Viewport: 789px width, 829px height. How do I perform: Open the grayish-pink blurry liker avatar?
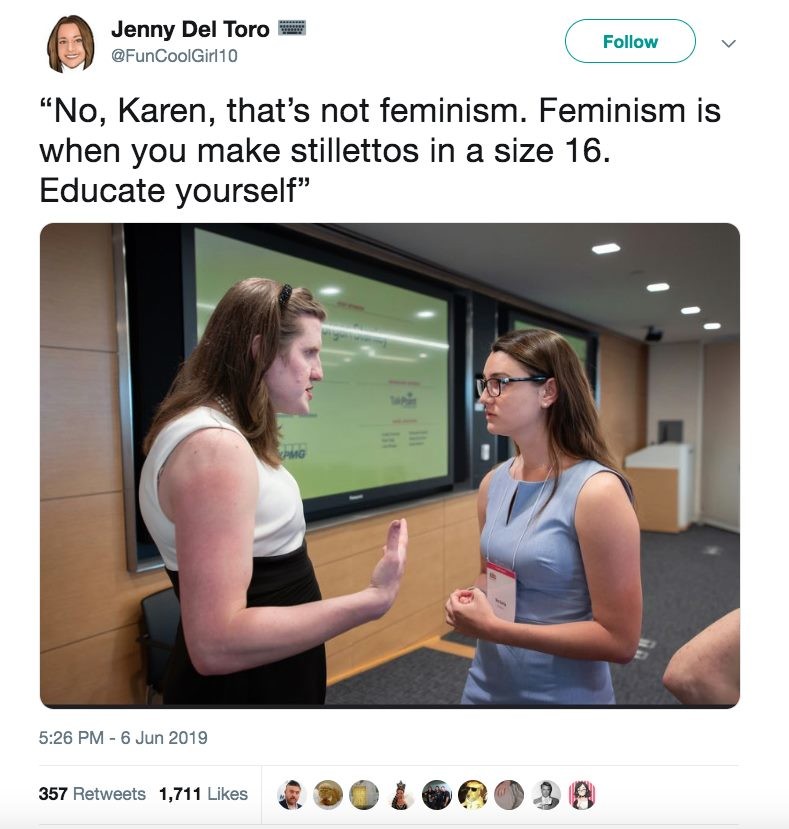pos(509,795)
